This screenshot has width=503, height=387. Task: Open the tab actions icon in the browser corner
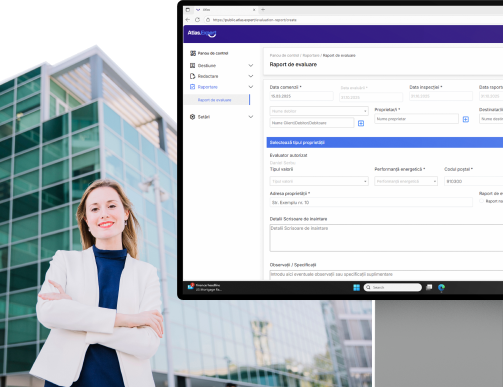pos(188,10)
